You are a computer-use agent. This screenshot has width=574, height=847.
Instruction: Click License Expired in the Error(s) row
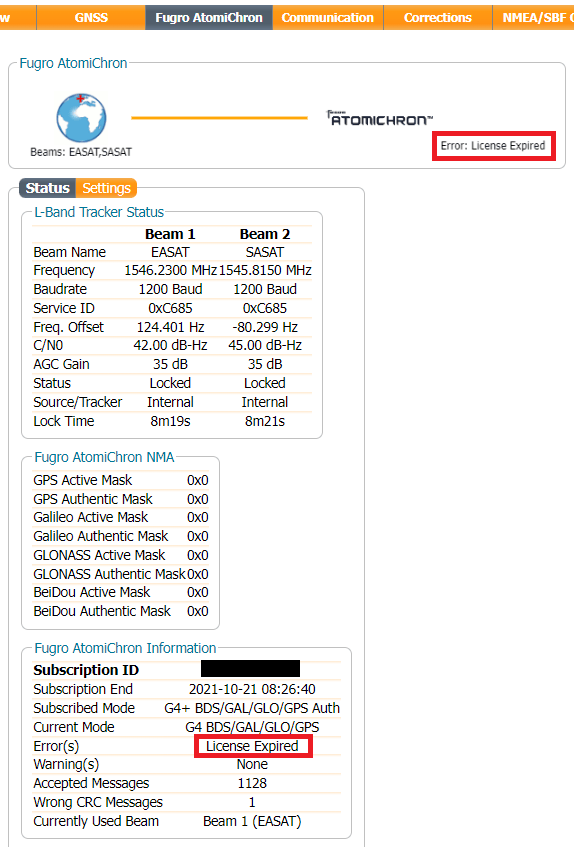pos(252,746)
